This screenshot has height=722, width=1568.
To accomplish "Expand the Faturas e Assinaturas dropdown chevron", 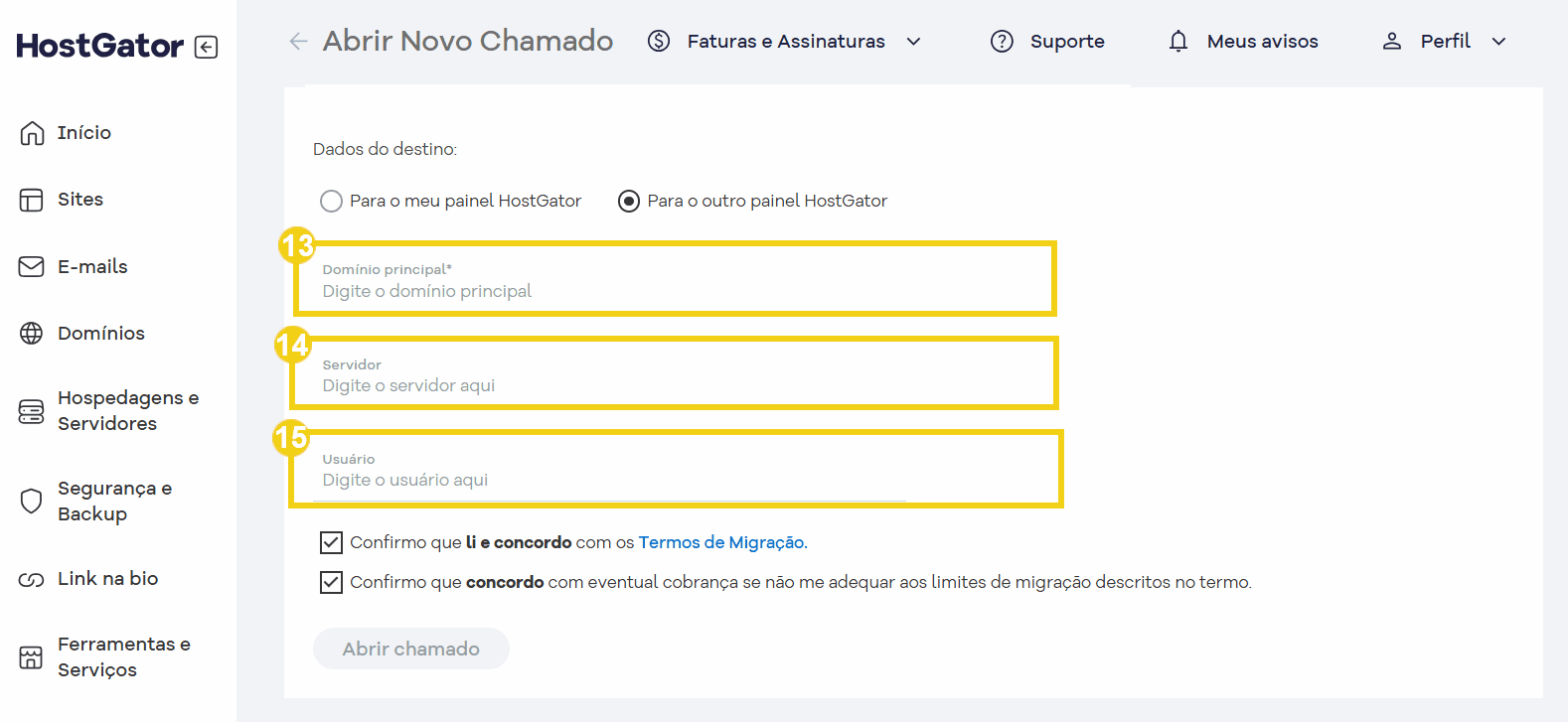I will [x=914, y=41].
